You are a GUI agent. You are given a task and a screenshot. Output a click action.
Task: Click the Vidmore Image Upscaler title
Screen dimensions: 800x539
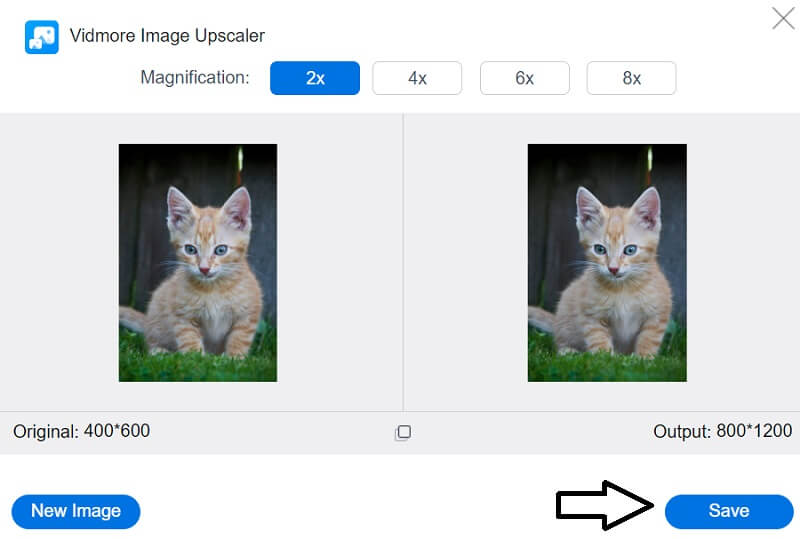tap(167, 37)
